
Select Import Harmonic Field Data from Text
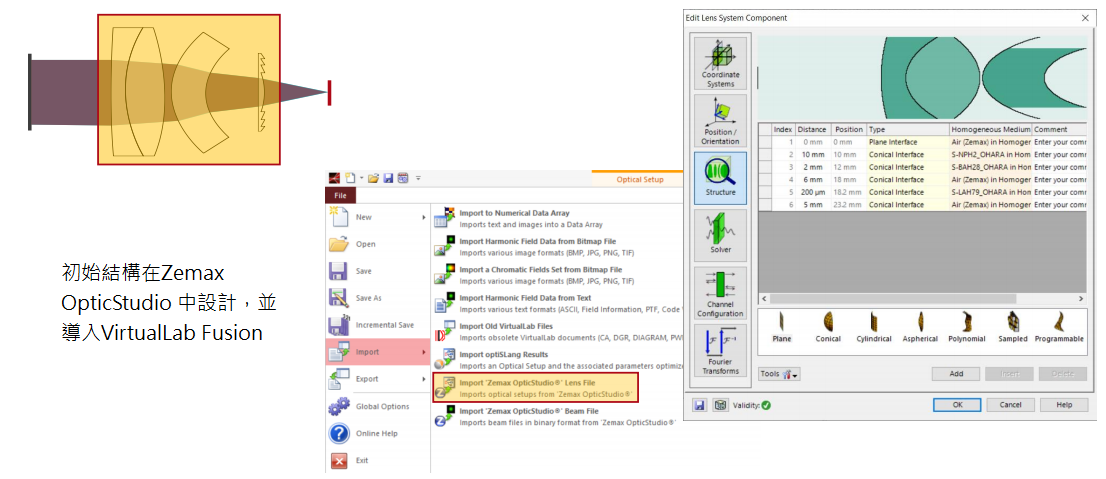pos(557,303)
